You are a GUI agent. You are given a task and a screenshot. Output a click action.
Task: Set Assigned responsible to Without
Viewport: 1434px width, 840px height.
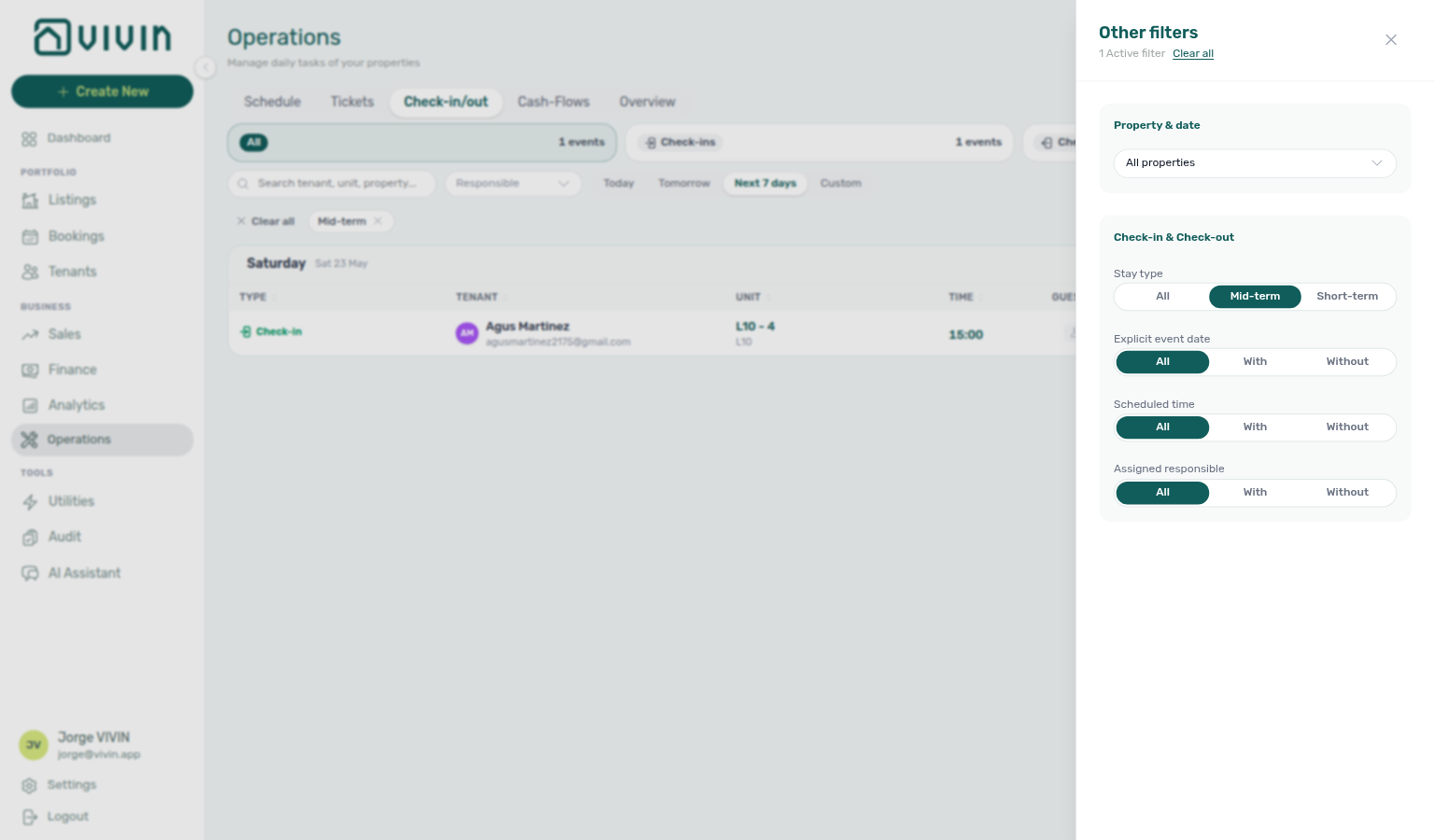click(x=1347, y=493)
